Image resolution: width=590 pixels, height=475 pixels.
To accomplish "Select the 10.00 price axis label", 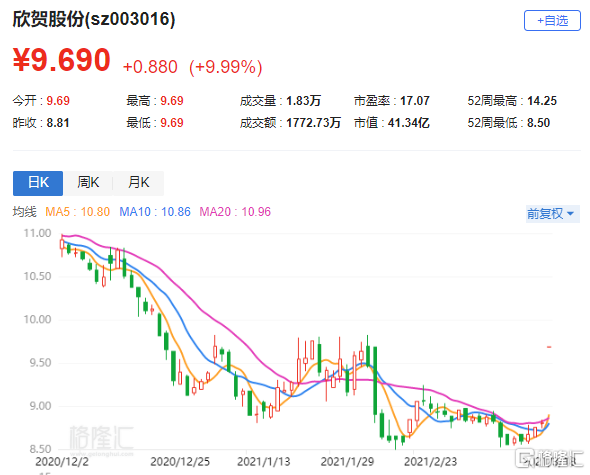I will click(37, 320).
